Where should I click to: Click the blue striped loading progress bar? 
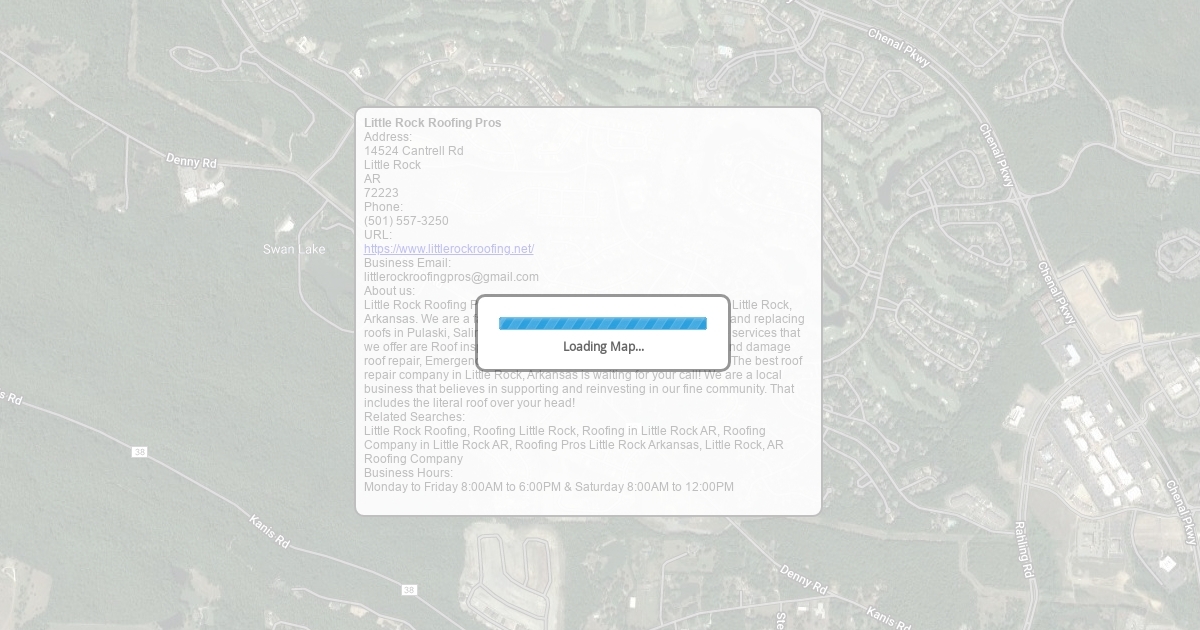click(602, 323)
